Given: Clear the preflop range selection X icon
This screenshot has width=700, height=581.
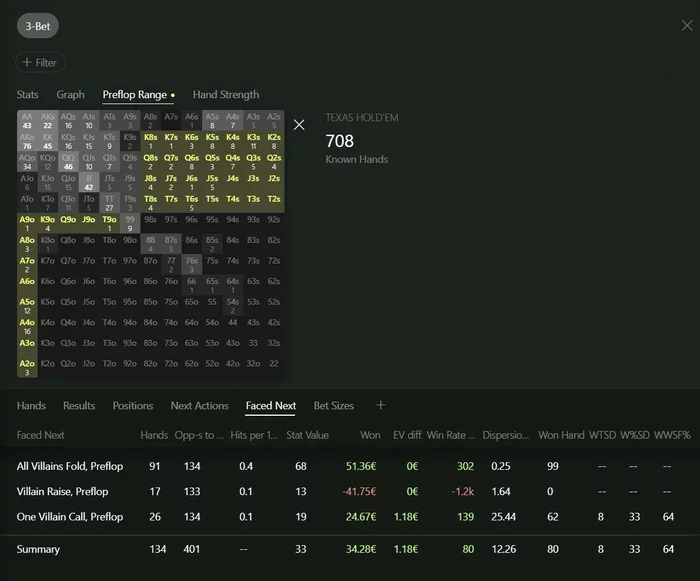Looking at the screenshot, I should tap(299, 125).
